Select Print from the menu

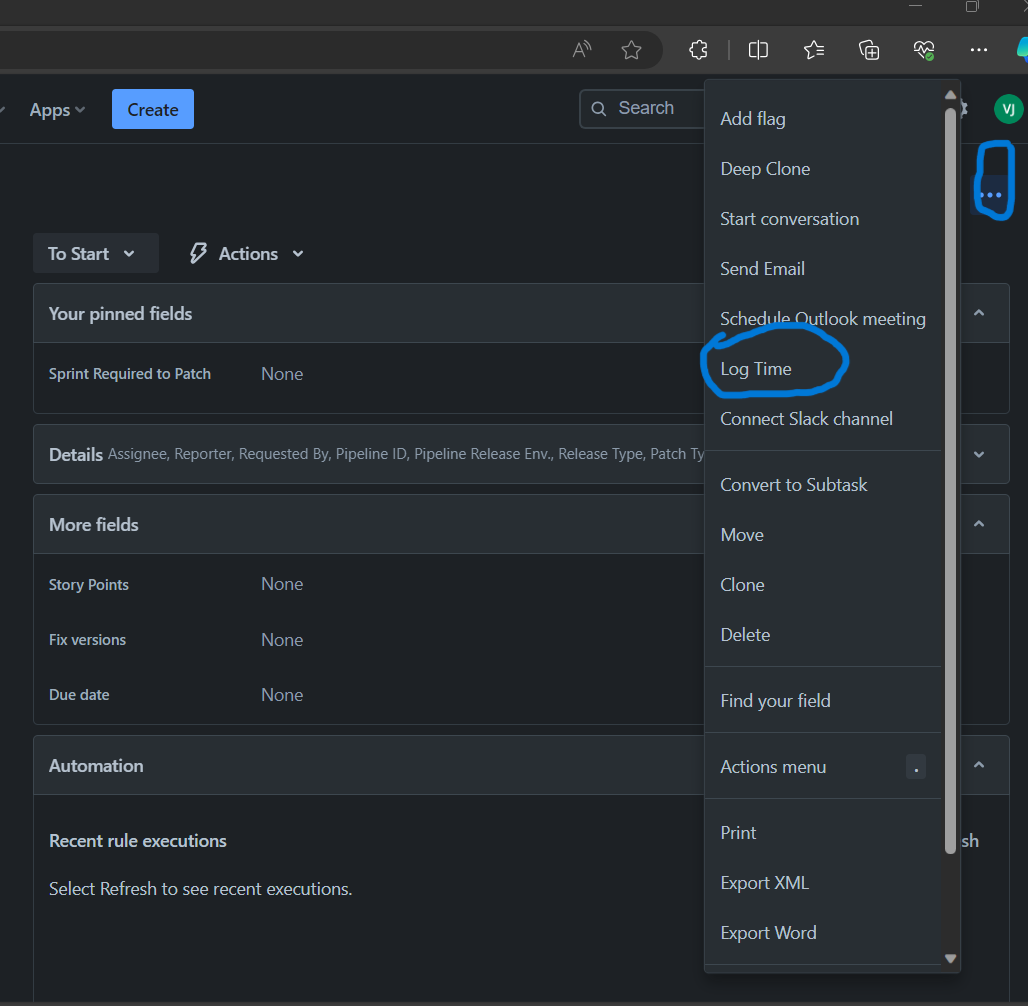pos(823,833)
